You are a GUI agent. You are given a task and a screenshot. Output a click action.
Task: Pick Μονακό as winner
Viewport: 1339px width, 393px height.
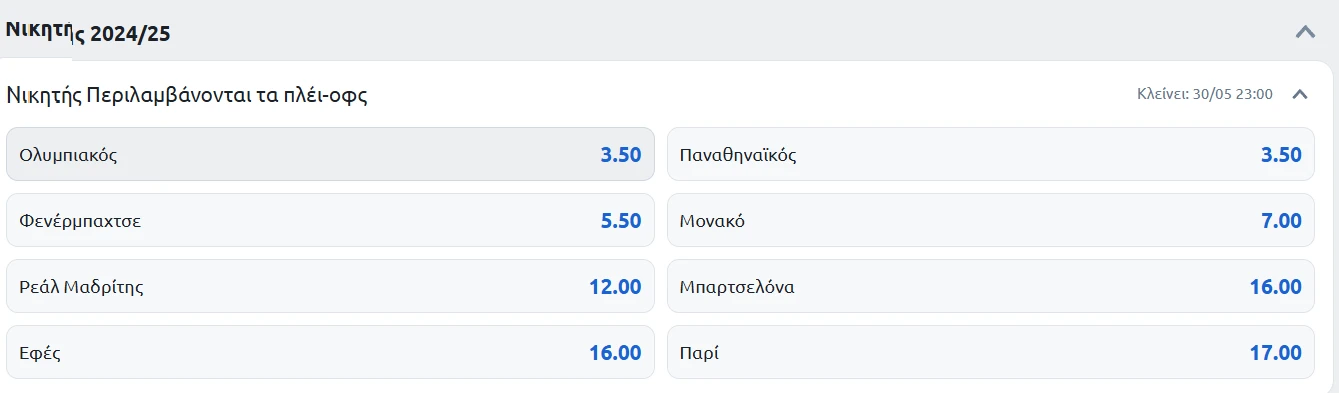click(990, 220)
